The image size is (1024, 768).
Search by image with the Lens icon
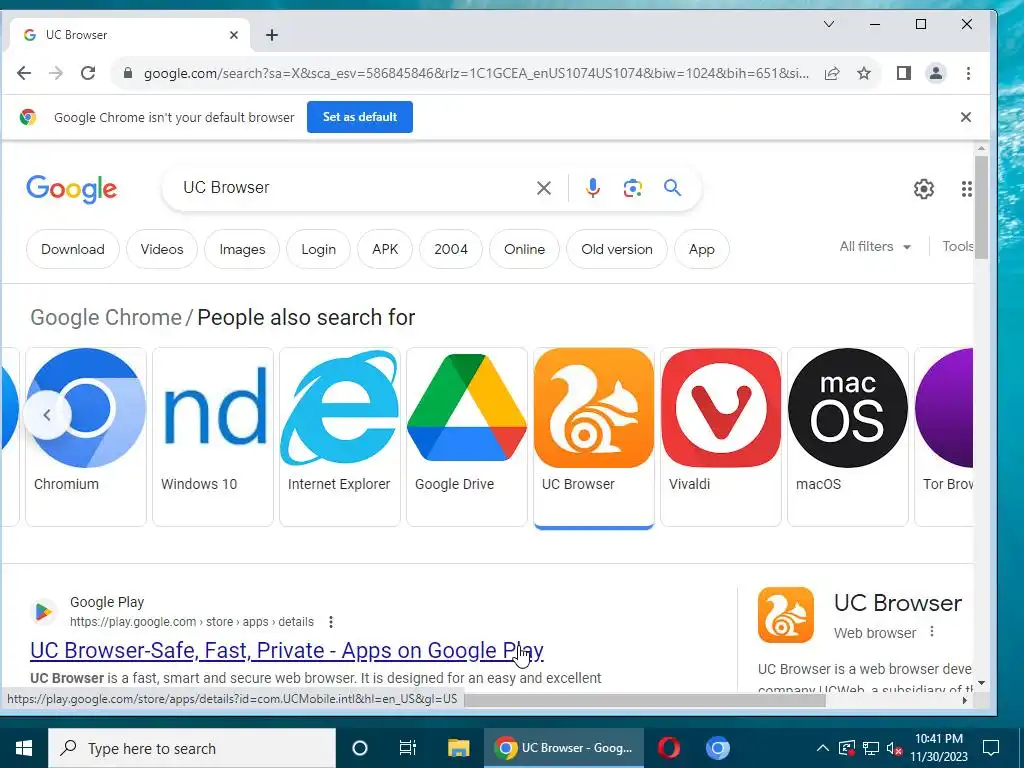(x=632, y=188)
